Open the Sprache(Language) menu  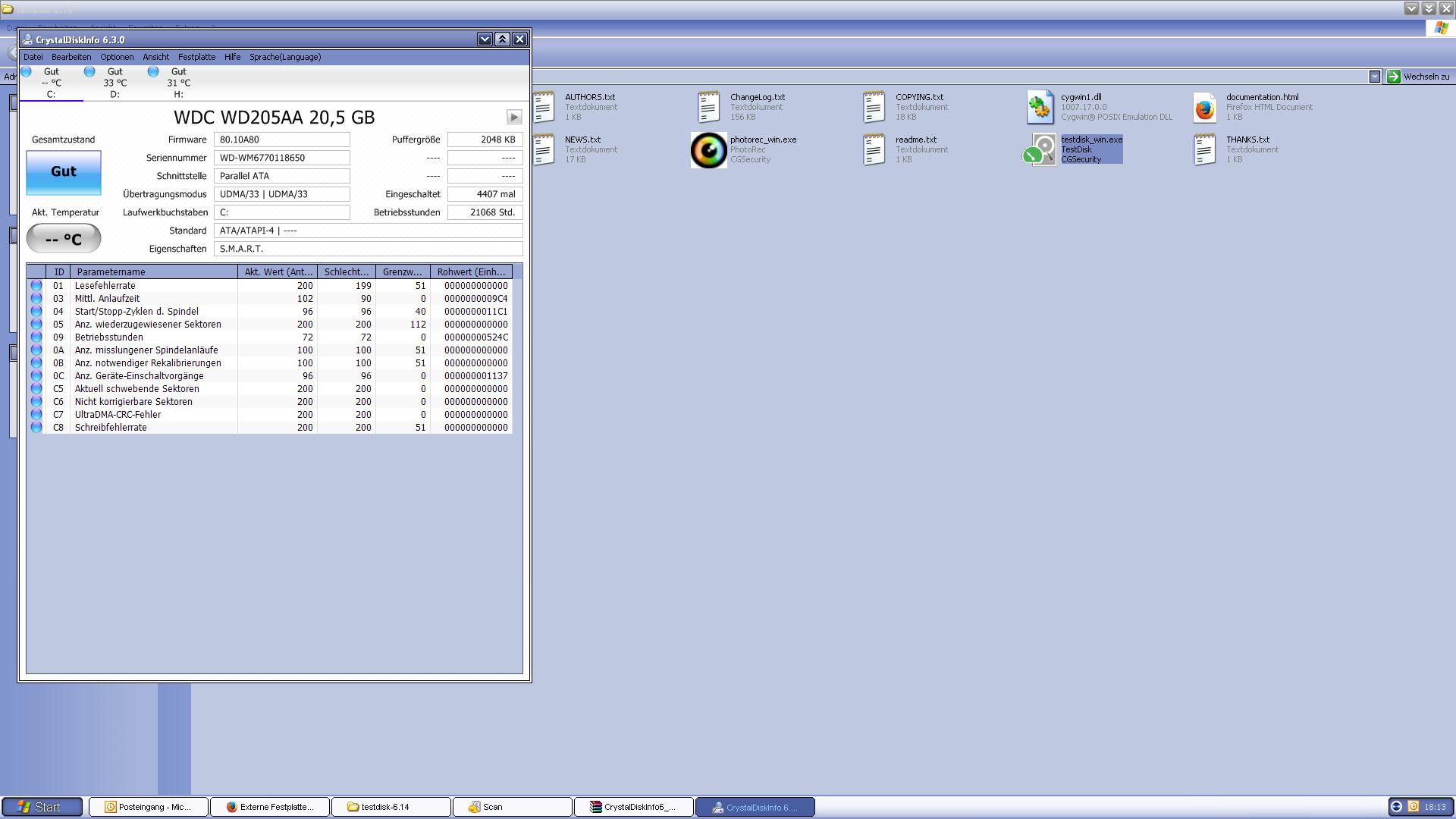[285, 57]
